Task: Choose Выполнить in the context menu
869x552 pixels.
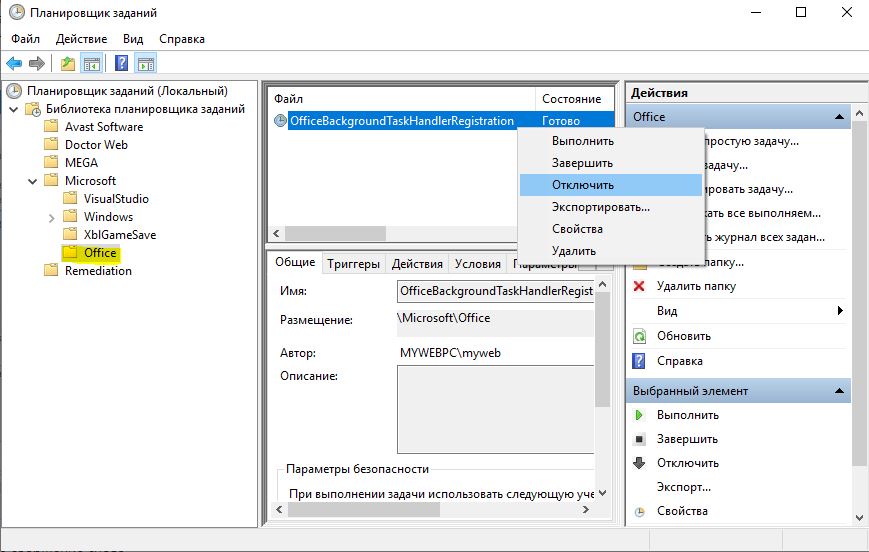Action: [x=611, y=141]
